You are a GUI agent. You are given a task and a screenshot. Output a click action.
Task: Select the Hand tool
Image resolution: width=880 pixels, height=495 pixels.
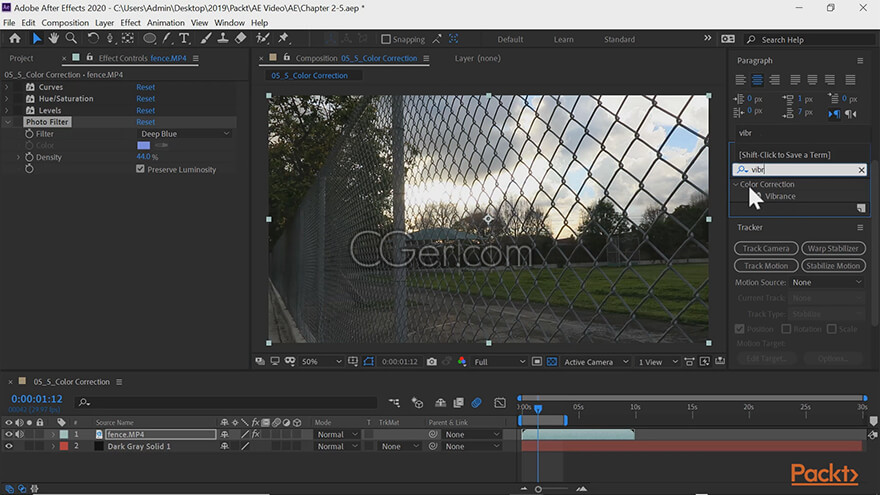tap(53, 39)
